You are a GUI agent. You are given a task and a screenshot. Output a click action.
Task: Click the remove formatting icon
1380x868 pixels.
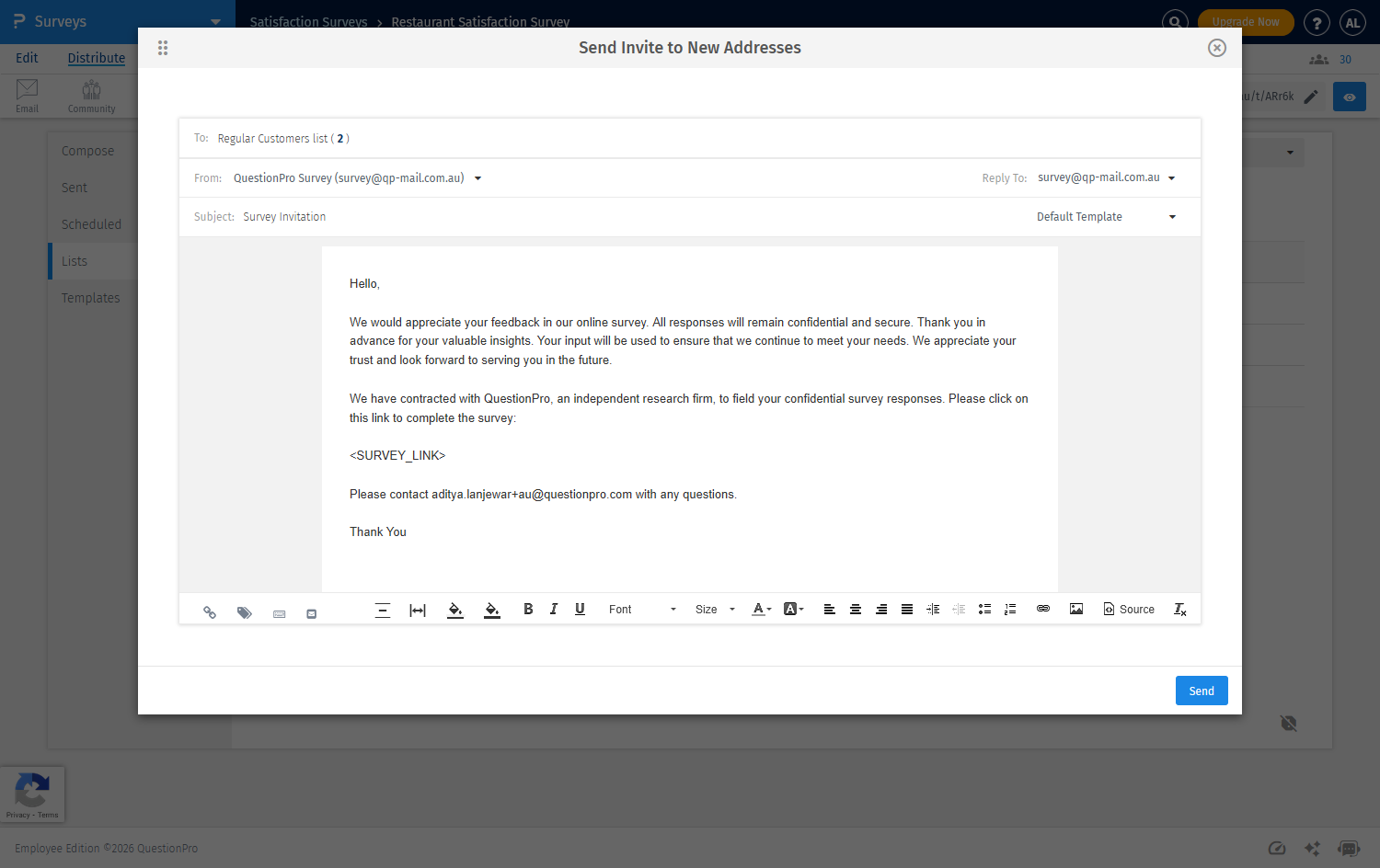coord(1179,609)
